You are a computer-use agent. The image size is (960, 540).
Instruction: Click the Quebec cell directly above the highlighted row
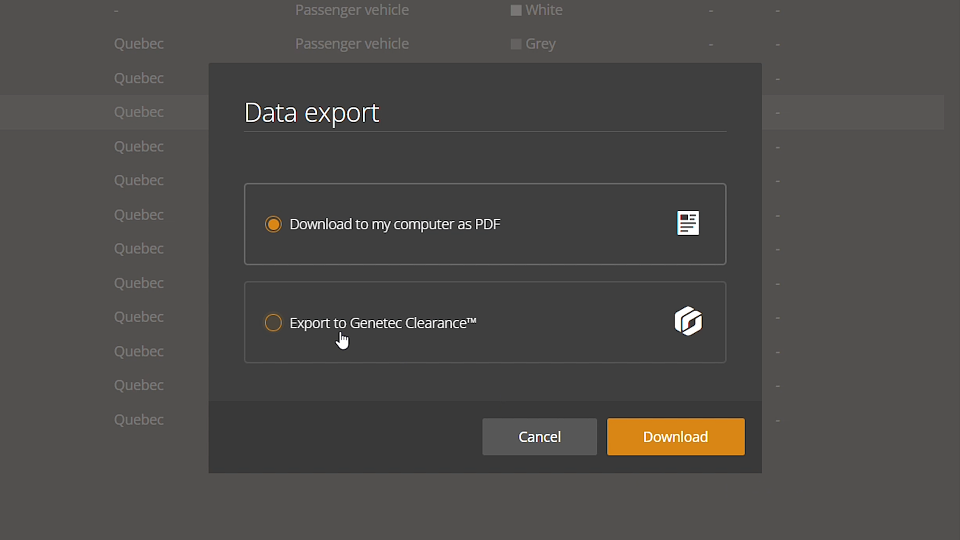[138, 78]
